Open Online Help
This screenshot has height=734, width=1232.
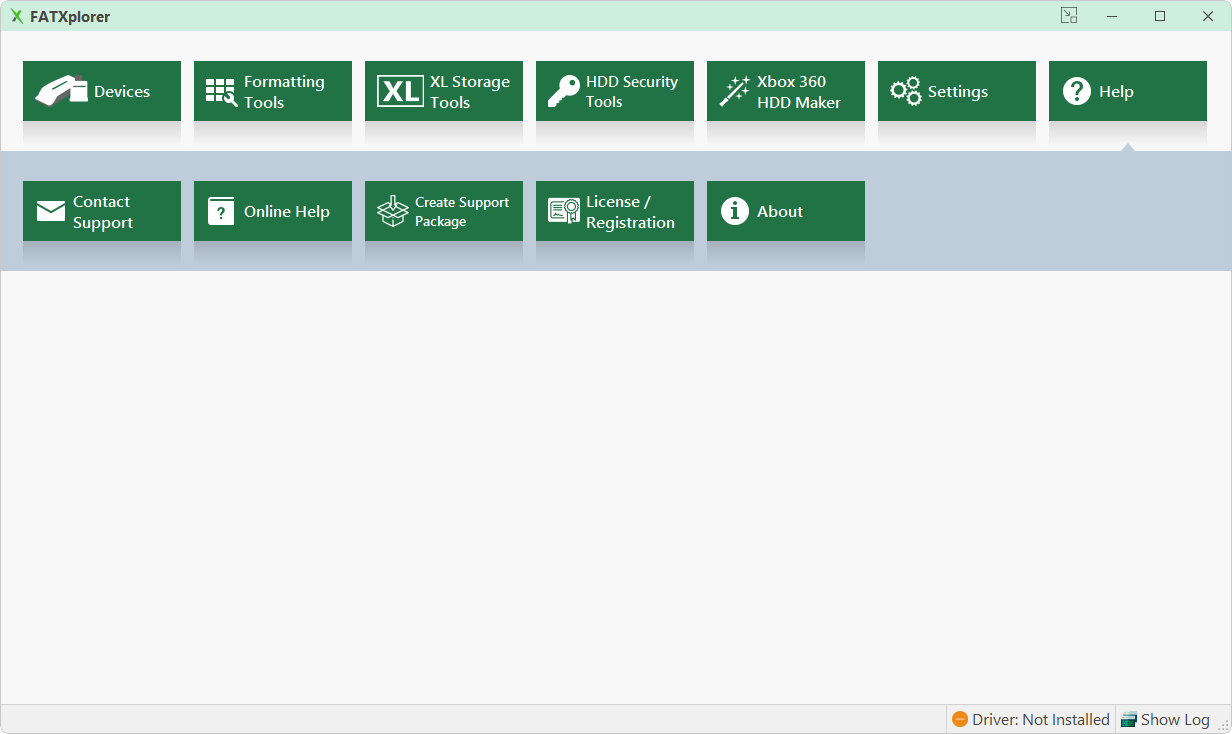[x=273, y=211]
